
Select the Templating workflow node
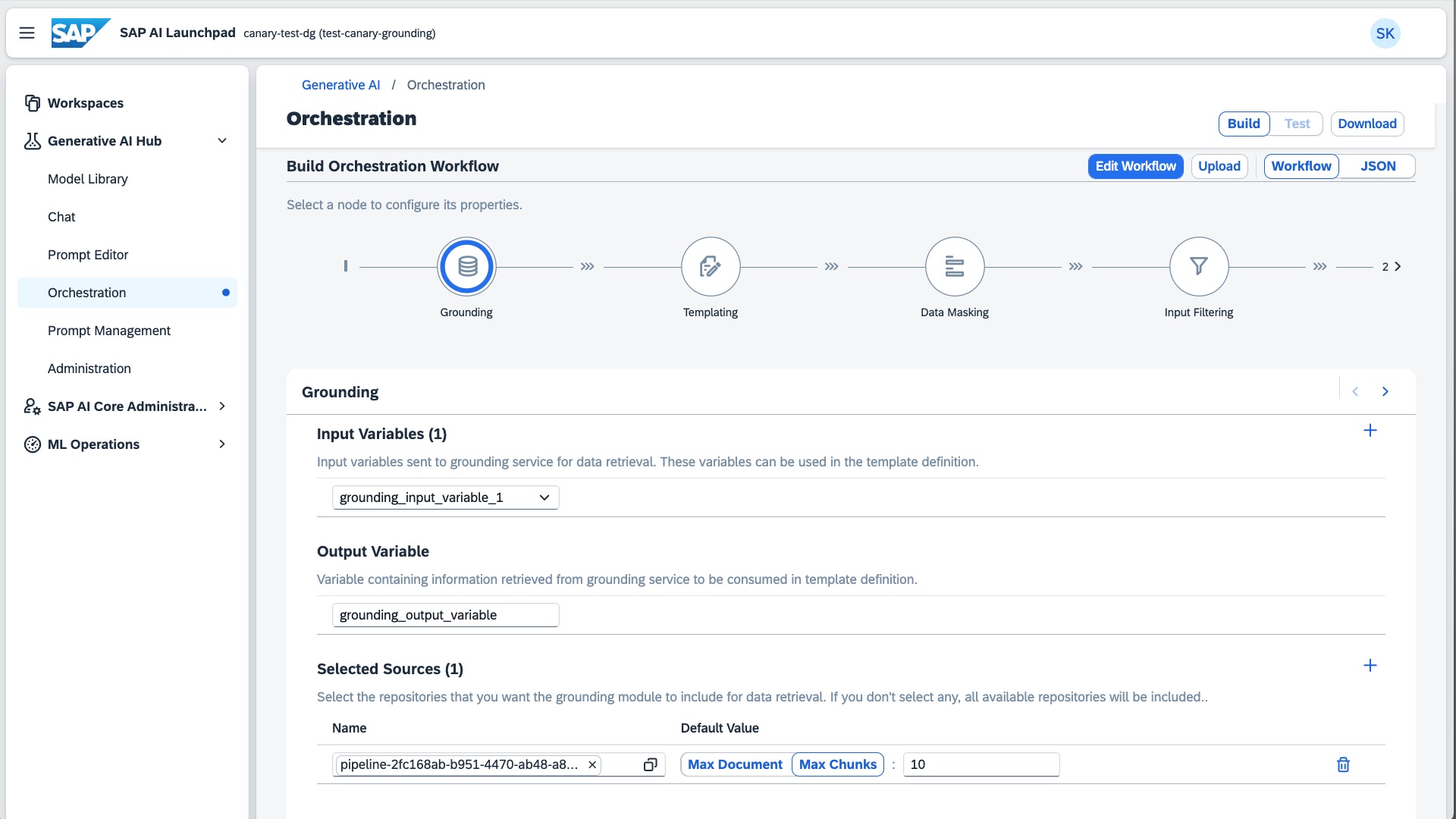click(711, 266)
